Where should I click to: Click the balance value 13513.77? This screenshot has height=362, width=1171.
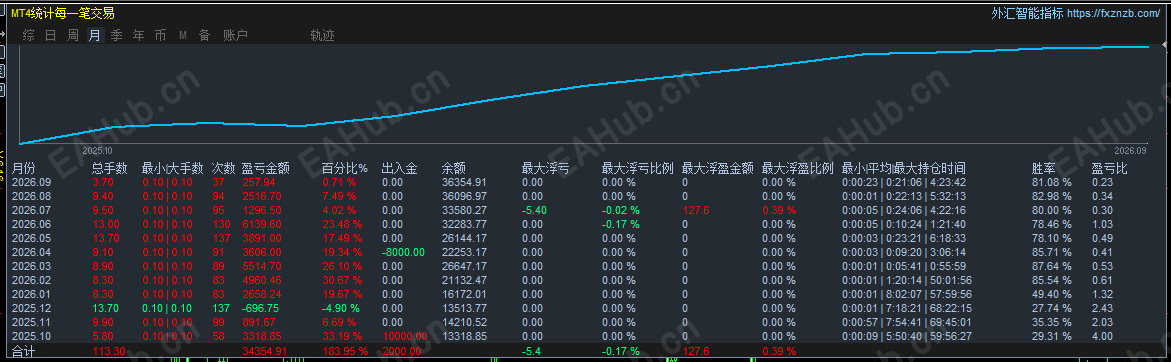pyautogui.click(x=464, y=308)
